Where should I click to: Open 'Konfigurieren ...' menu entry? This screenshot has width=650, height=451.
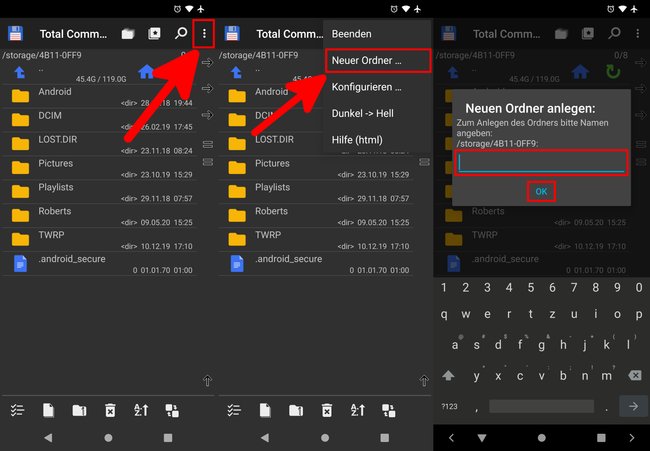[x=366, y=87]
